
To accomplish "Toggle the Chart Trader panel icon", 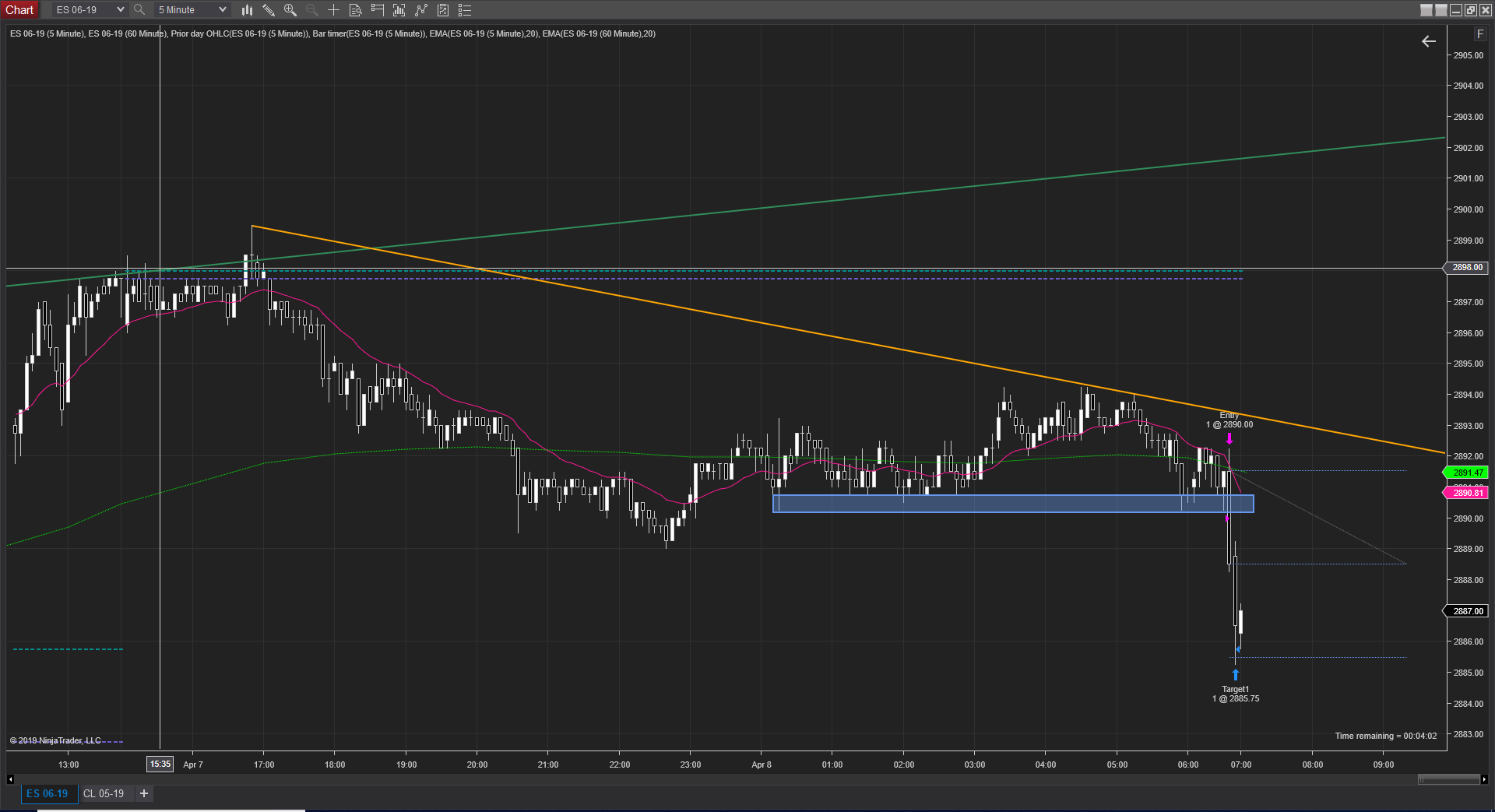I will point(378,10).
